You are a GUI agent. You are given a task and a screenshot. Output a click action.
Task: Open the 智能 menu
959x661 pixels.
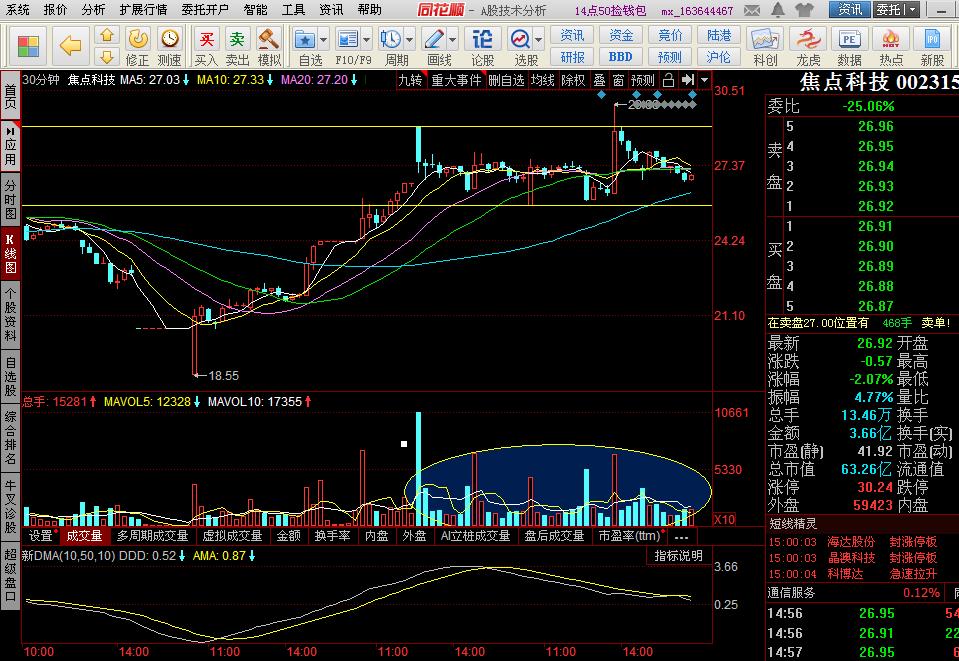[x=255, y=10]
